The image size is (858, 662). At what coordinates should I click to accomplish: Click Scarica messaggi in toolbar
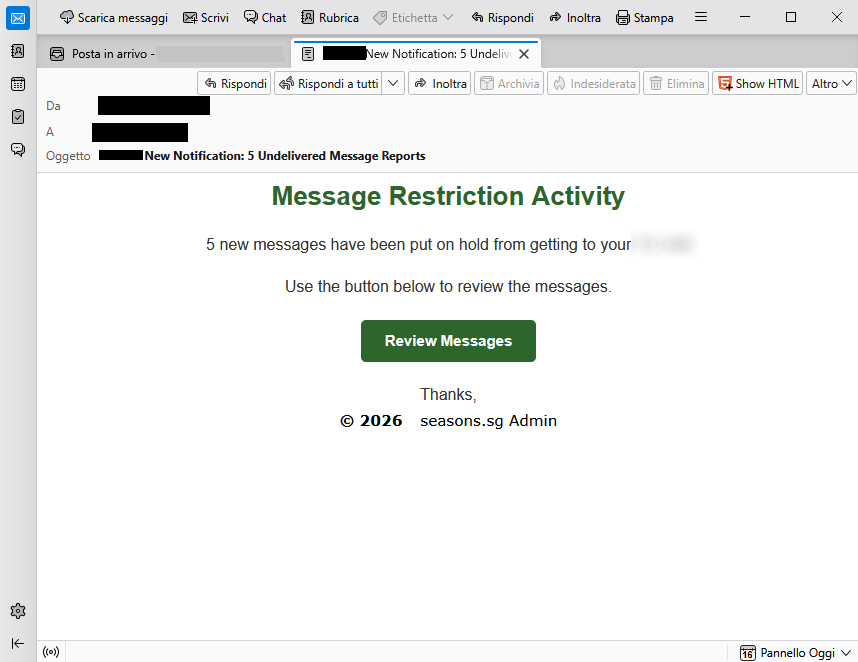coord(114,18)
